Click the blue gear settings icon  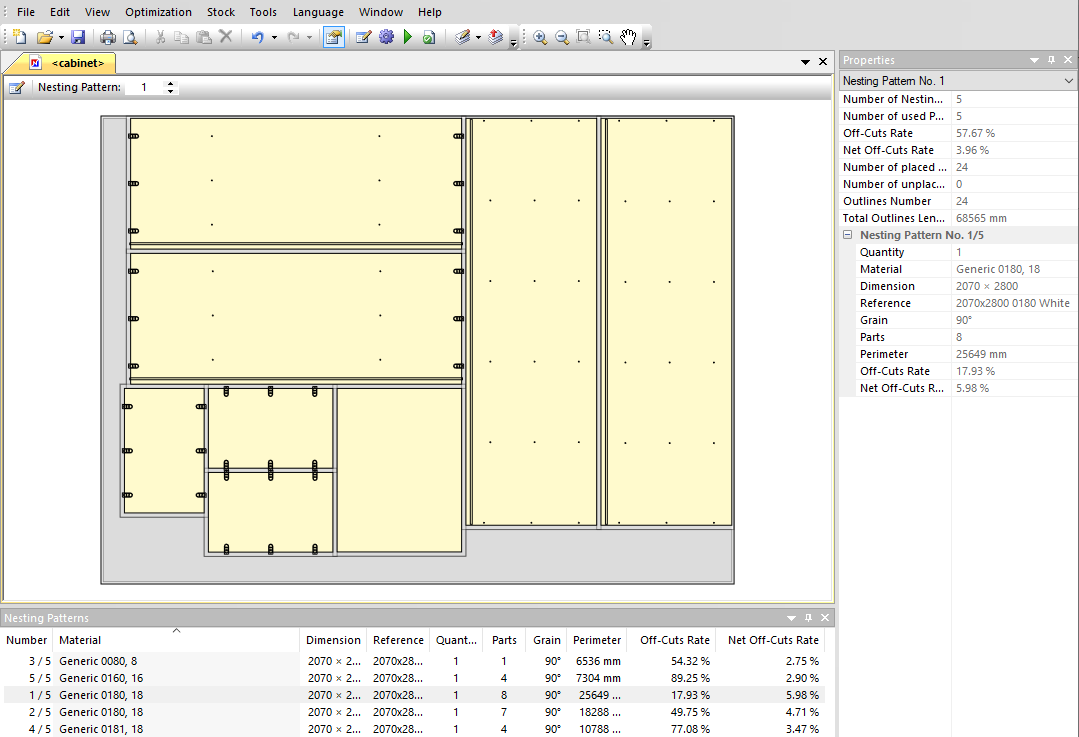pos(387,37)
